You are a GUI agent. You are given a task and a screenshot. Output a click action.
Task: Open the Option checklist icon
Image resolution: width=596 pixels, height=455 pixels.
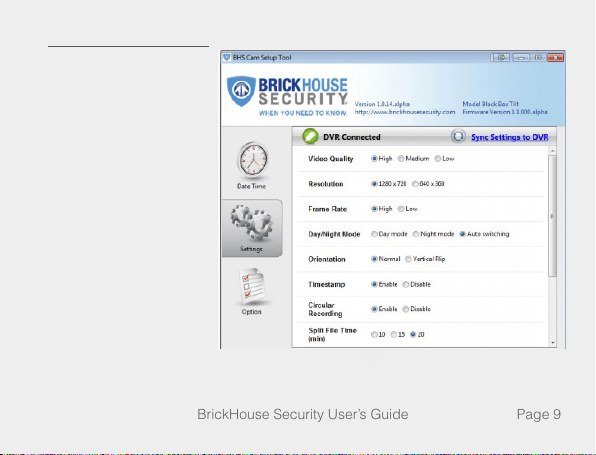tap(252, 286)
